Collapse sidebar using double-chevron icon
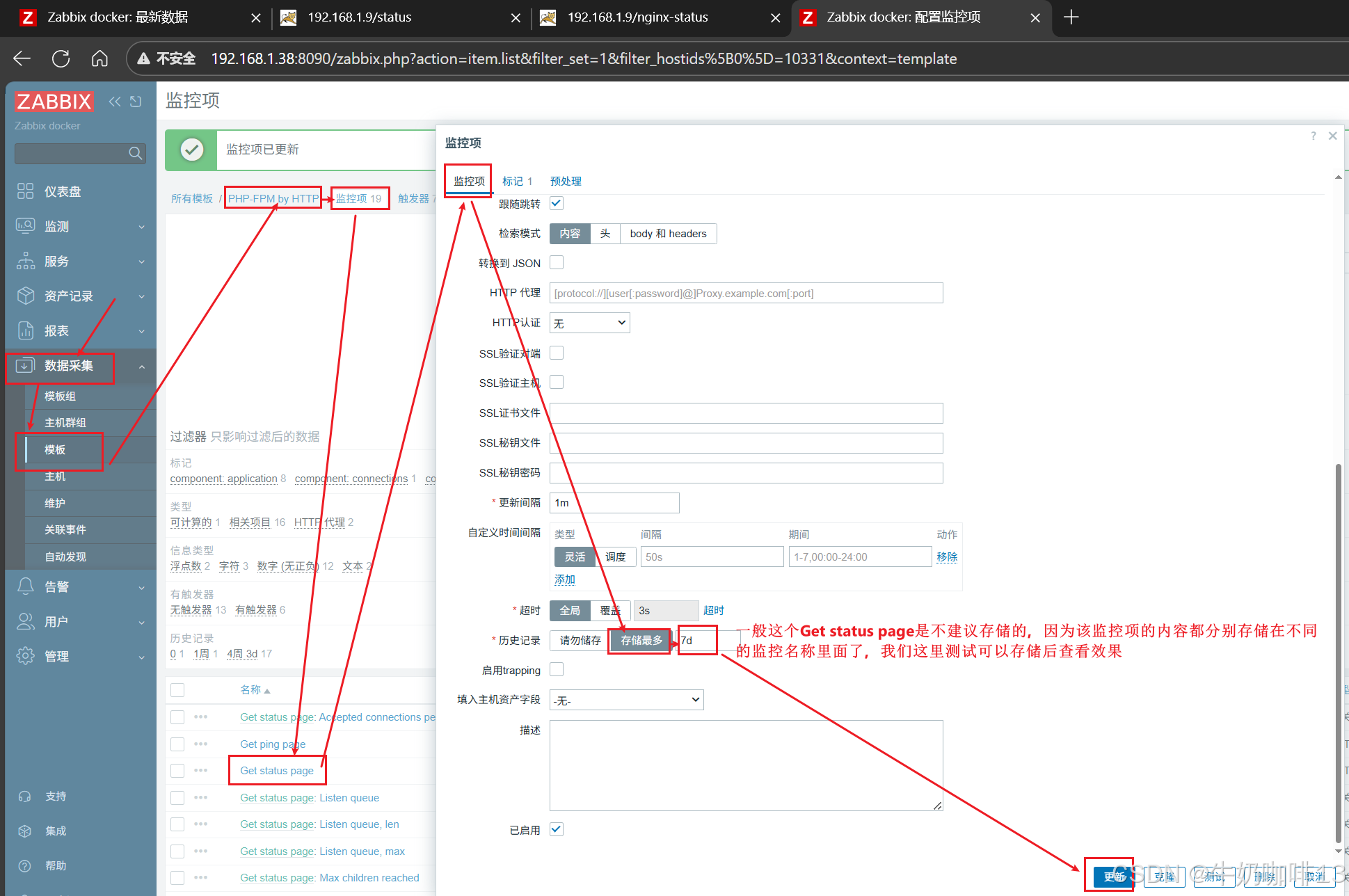The width and height of the screenshot is (1349, 896). pos(115,102)
